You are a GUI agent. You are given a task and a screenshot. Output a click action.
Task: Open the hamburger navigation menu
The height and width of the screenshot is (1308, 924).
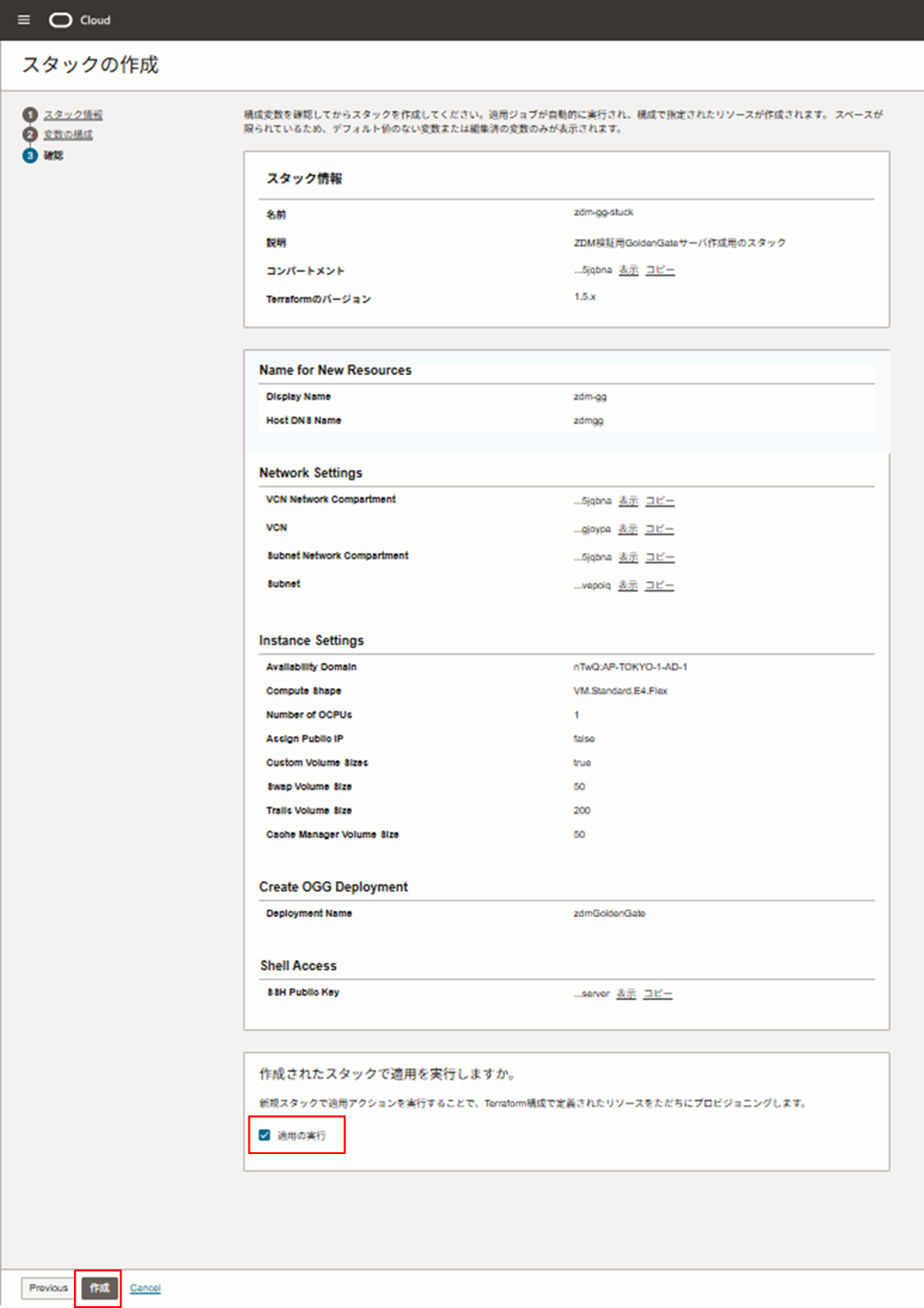24,20
